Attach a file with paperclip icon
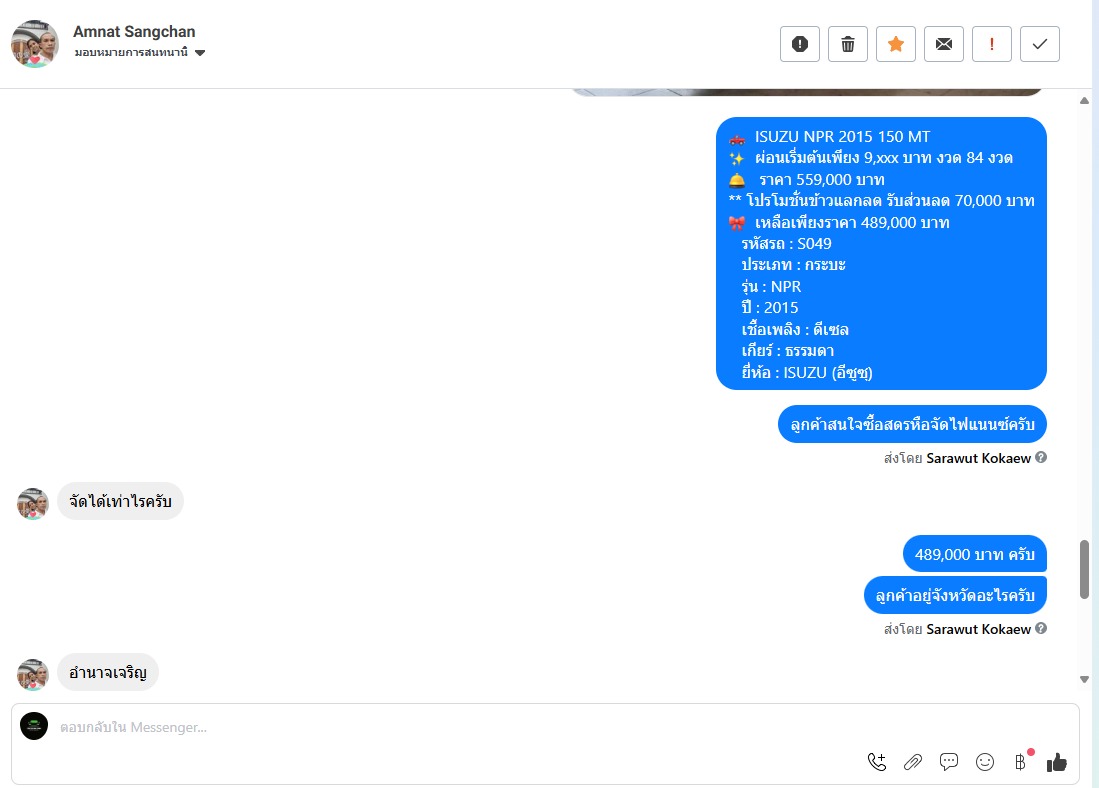The width and height of the screenshot is (1099, 788). tap(913, 762)
